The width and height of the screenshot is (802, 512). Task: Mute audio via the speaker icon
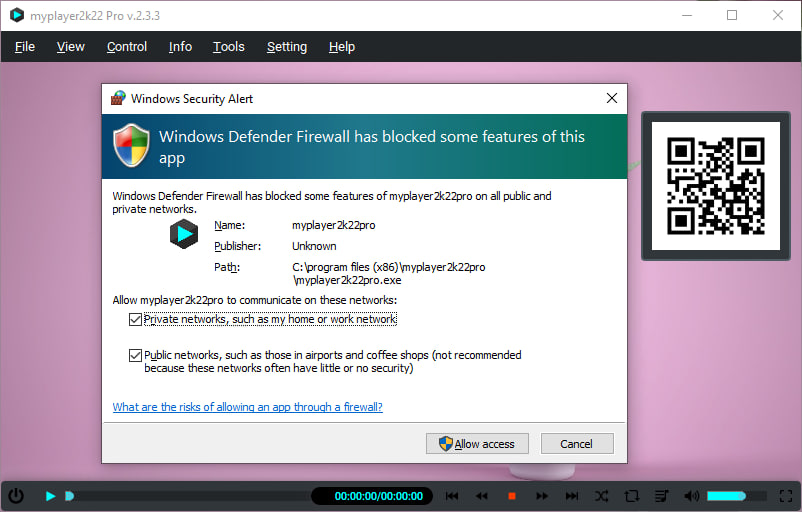[x=692, y=496]
